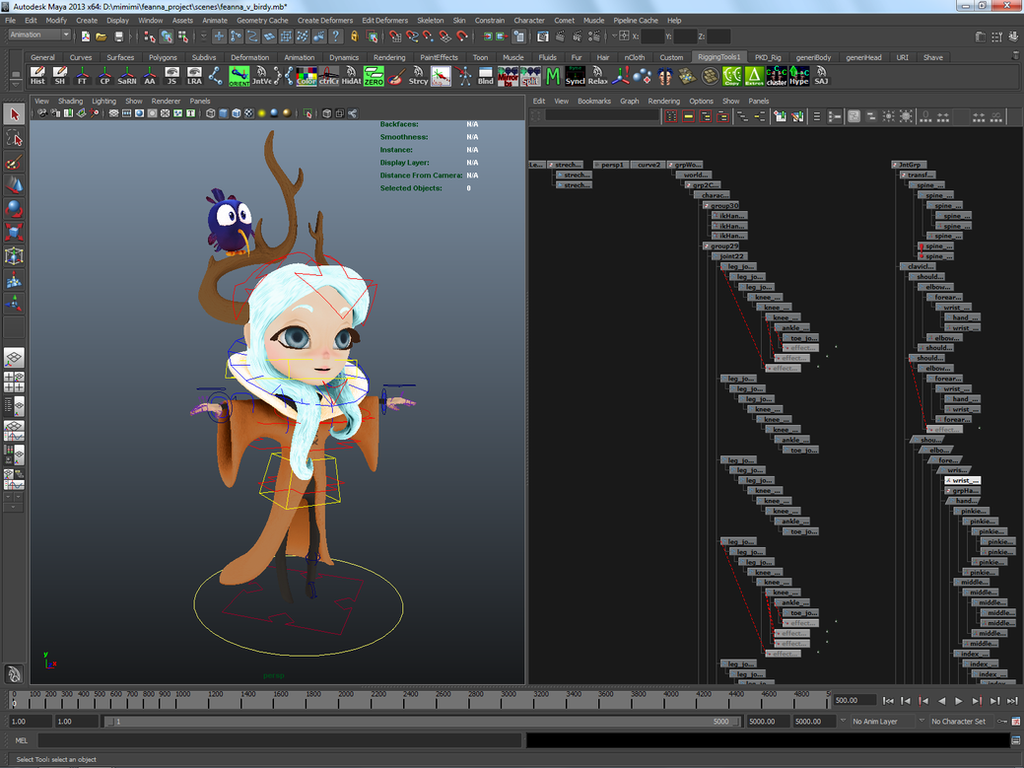Click the Open Scene folder icon

(x=101, y=37)
